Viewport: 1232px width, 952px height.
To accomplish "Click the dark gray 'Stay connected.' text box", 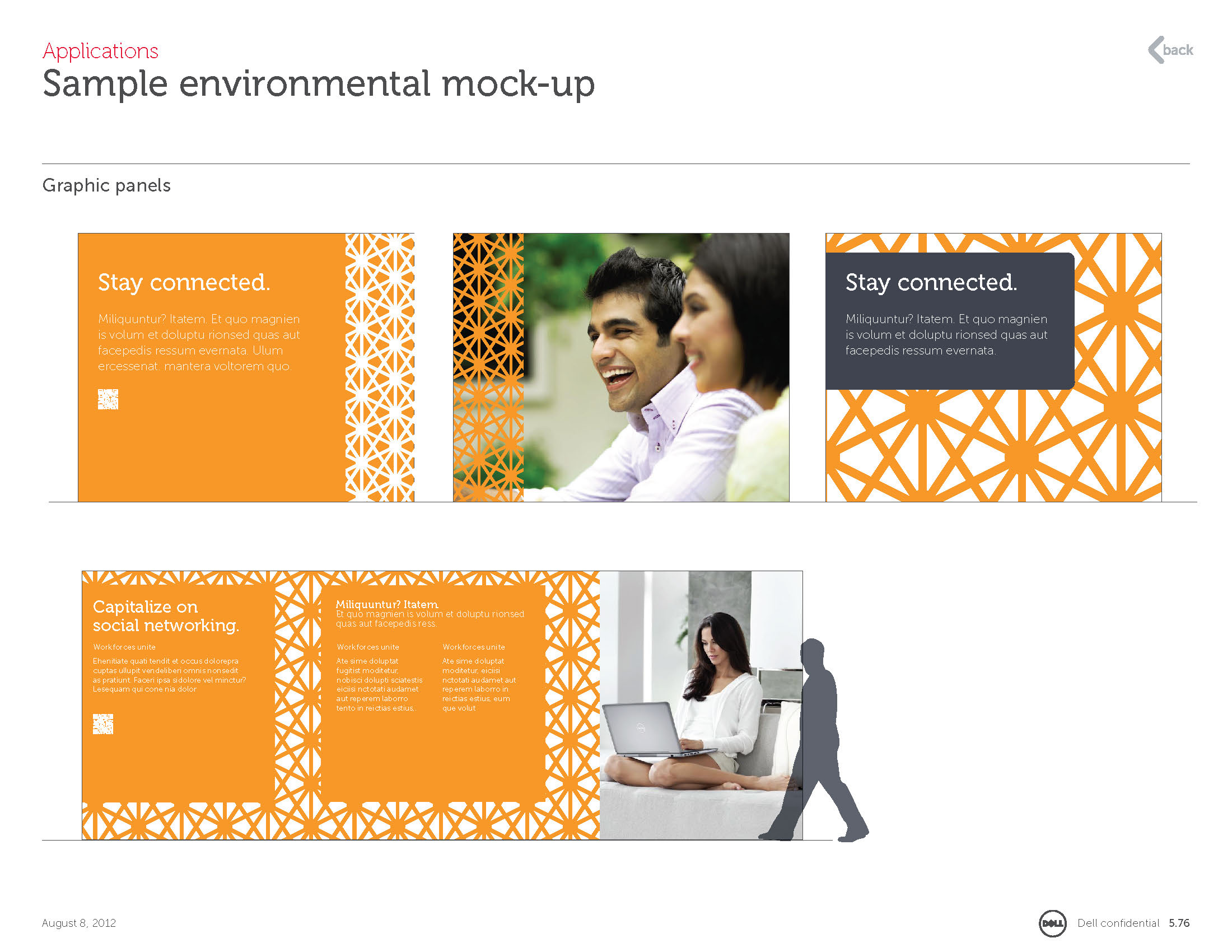I will point(949,320).
